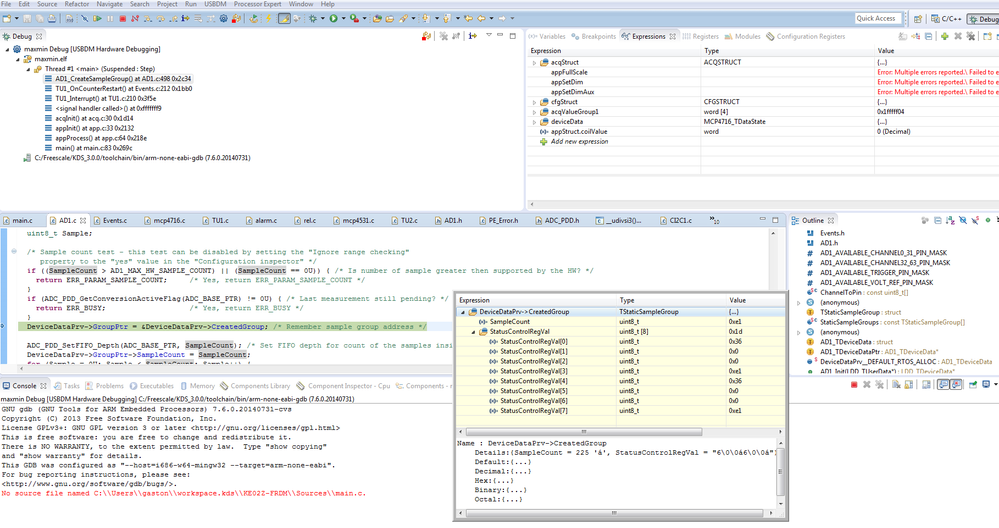
Task: Click the Resume debug button
Action: (99, 18)
